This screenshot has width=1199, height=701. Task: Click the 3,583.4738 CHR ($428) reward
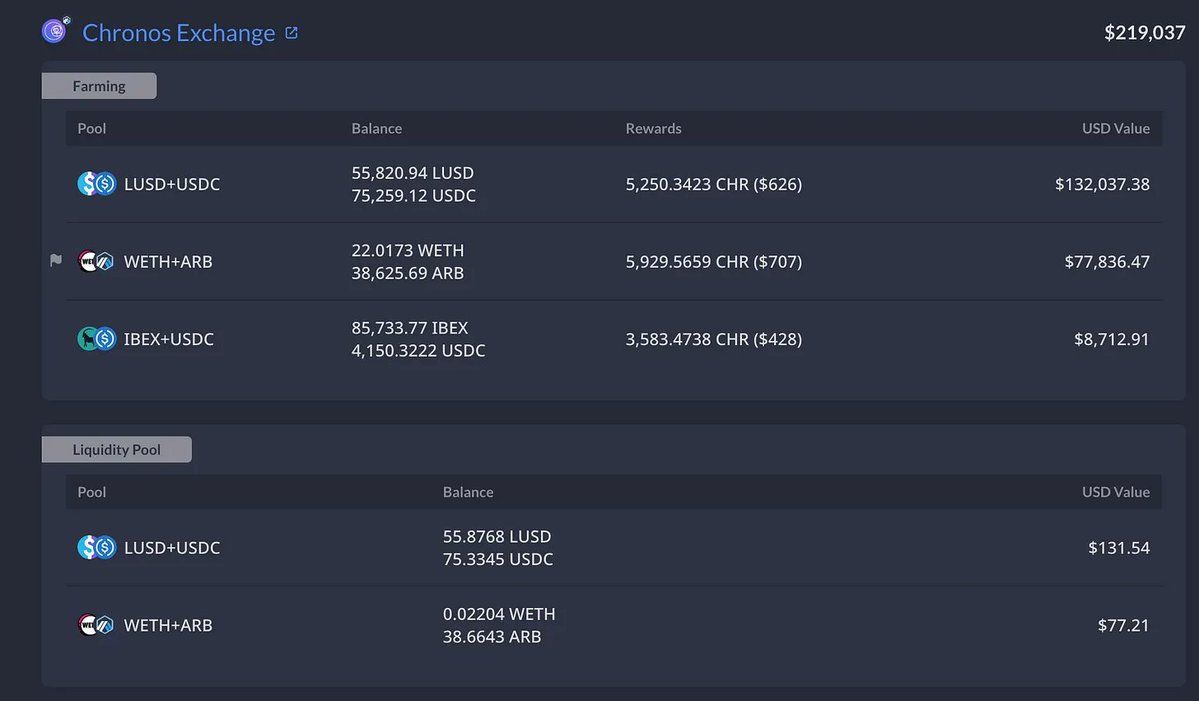tap(714, 339)
